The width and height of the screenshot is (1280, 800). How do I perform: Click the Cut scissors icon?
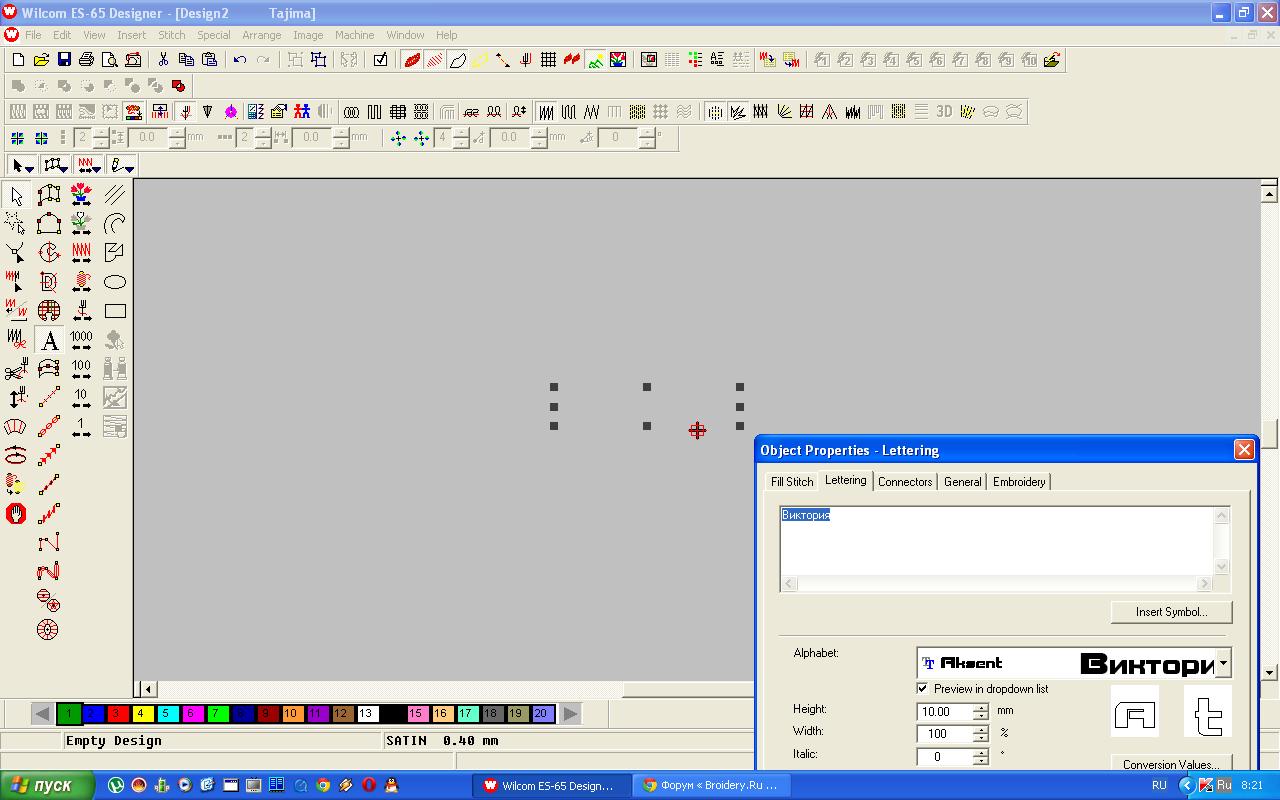click(163, 60)
